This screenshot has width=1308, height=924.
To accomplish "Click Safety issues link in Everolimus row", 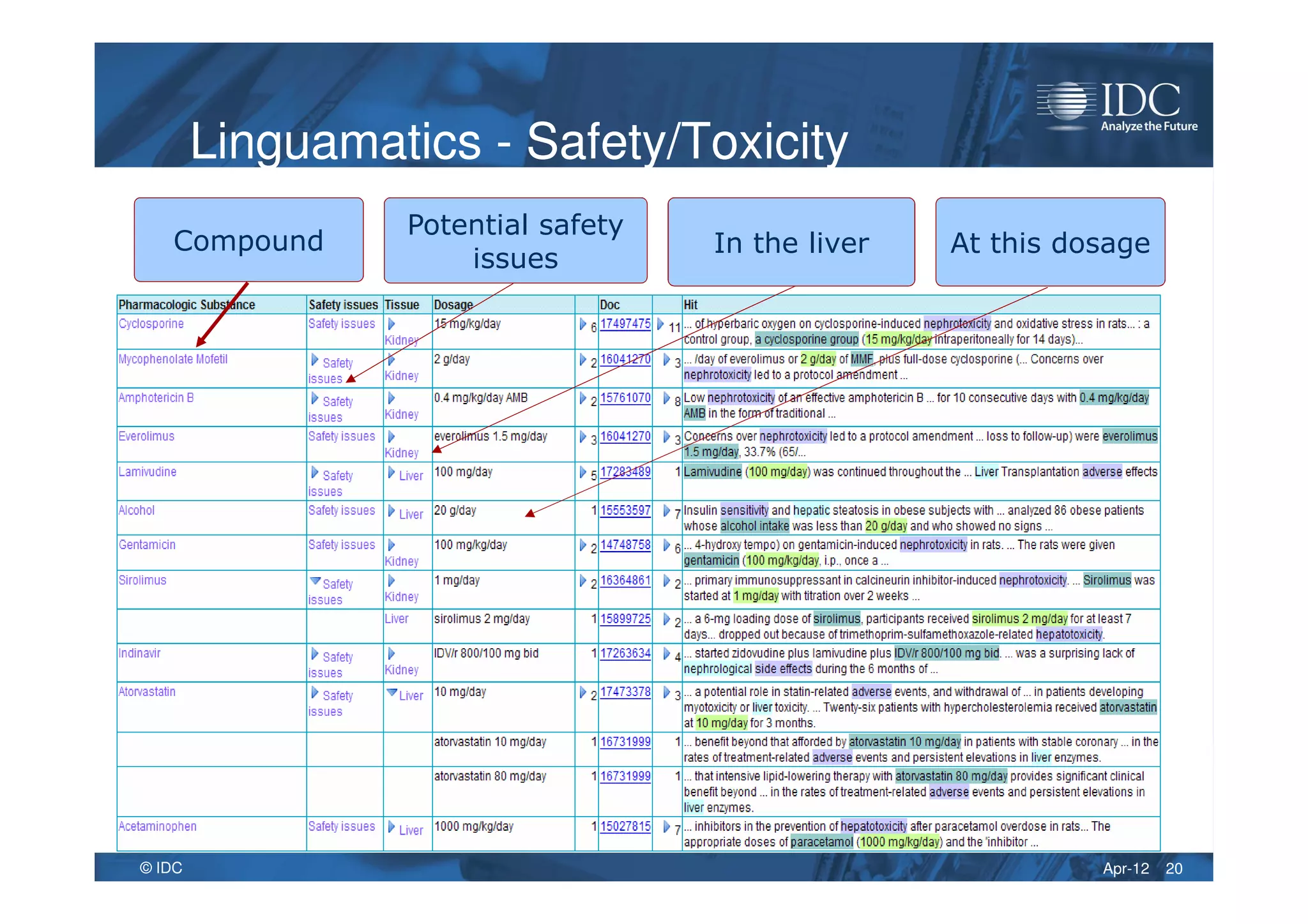I will tap(342, 436).
